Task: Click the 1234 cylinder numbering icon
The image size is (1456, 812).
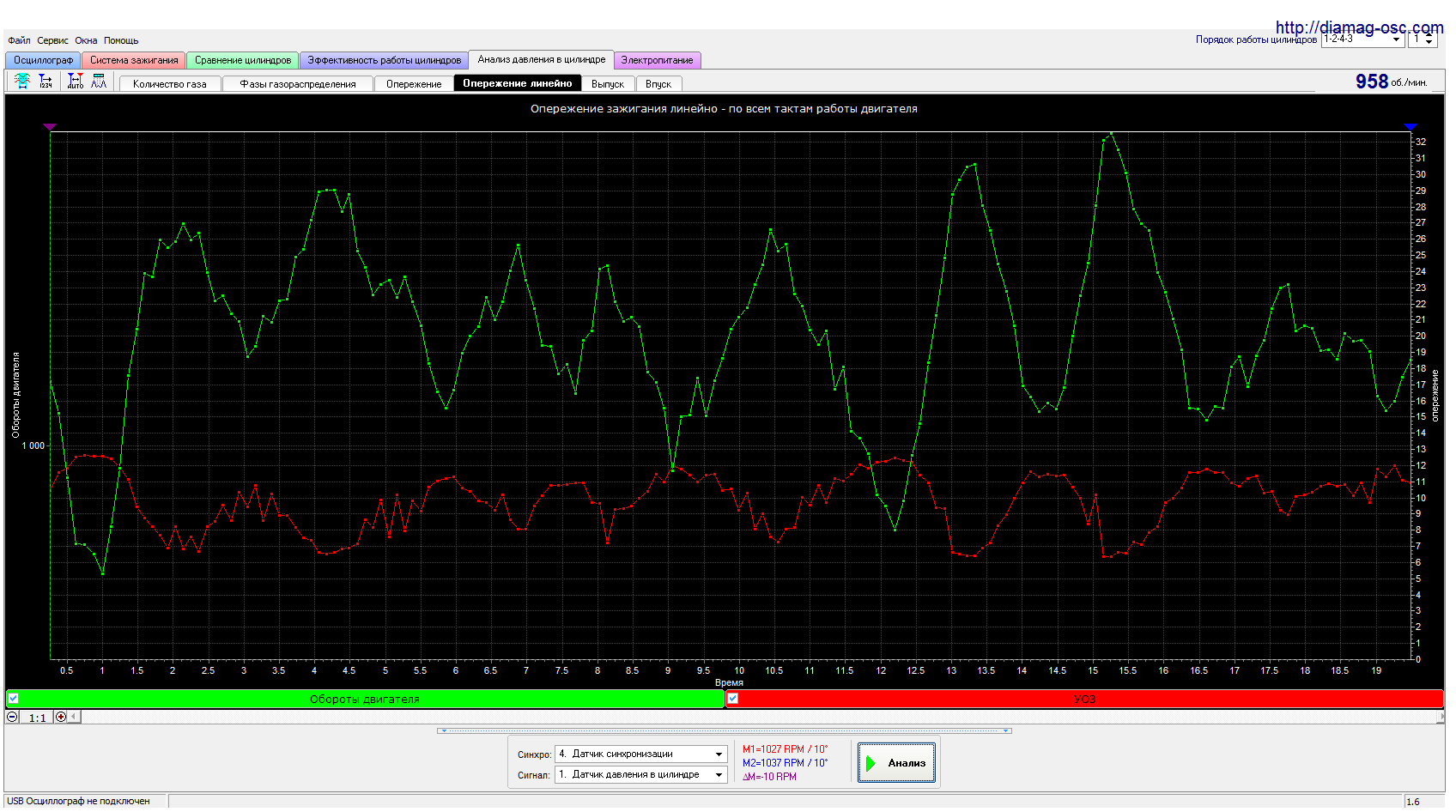Action: (x=45, y=81)
